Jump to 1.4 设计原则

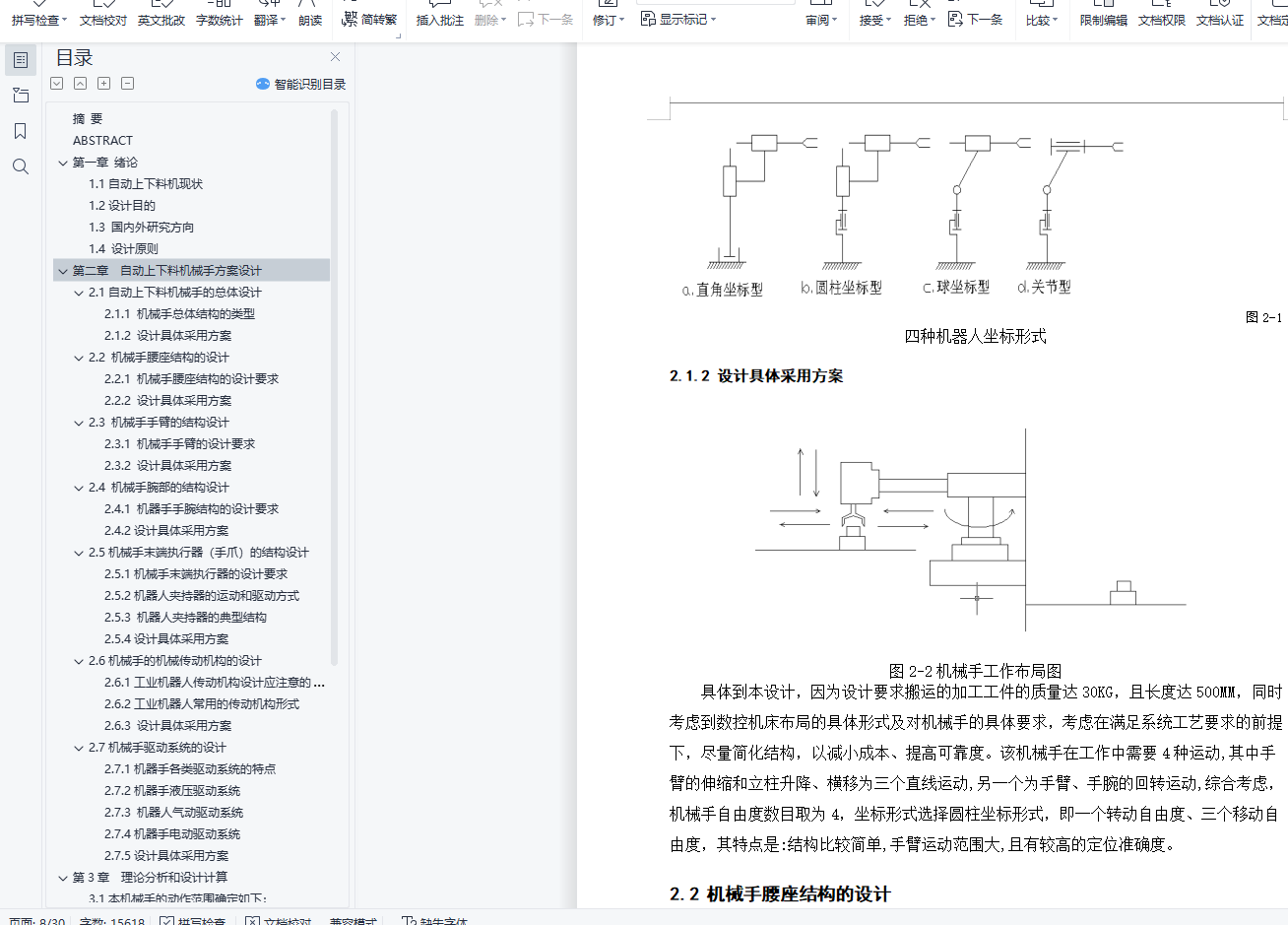pyautogui.click(x=123, y=249)
